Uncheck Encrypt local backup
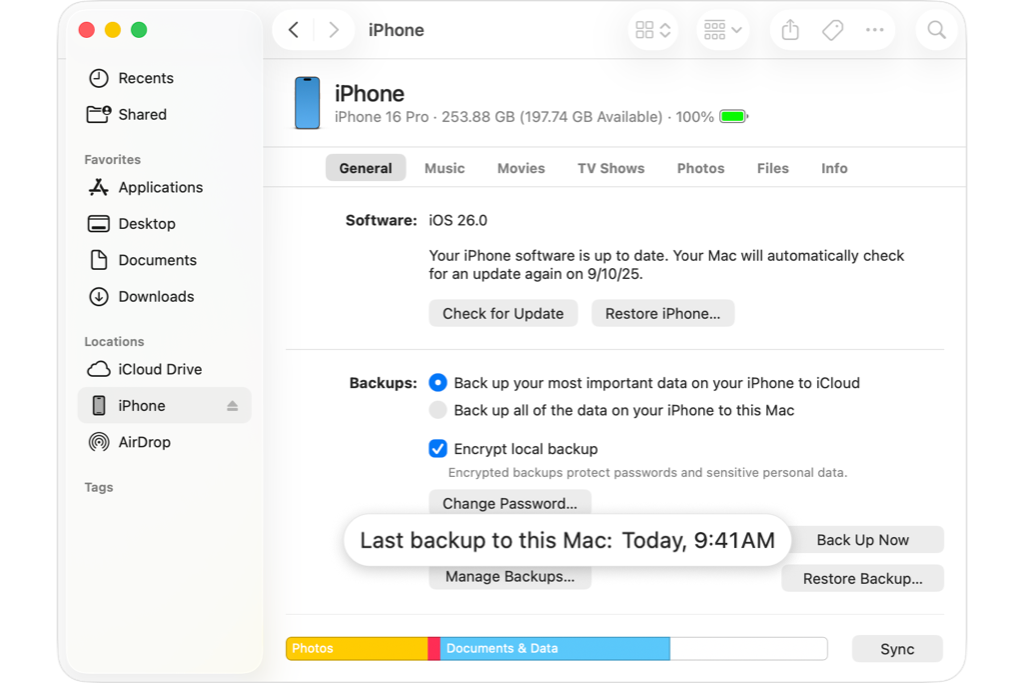The width and height of the screenshot is (1024, 683). [438, 449]
